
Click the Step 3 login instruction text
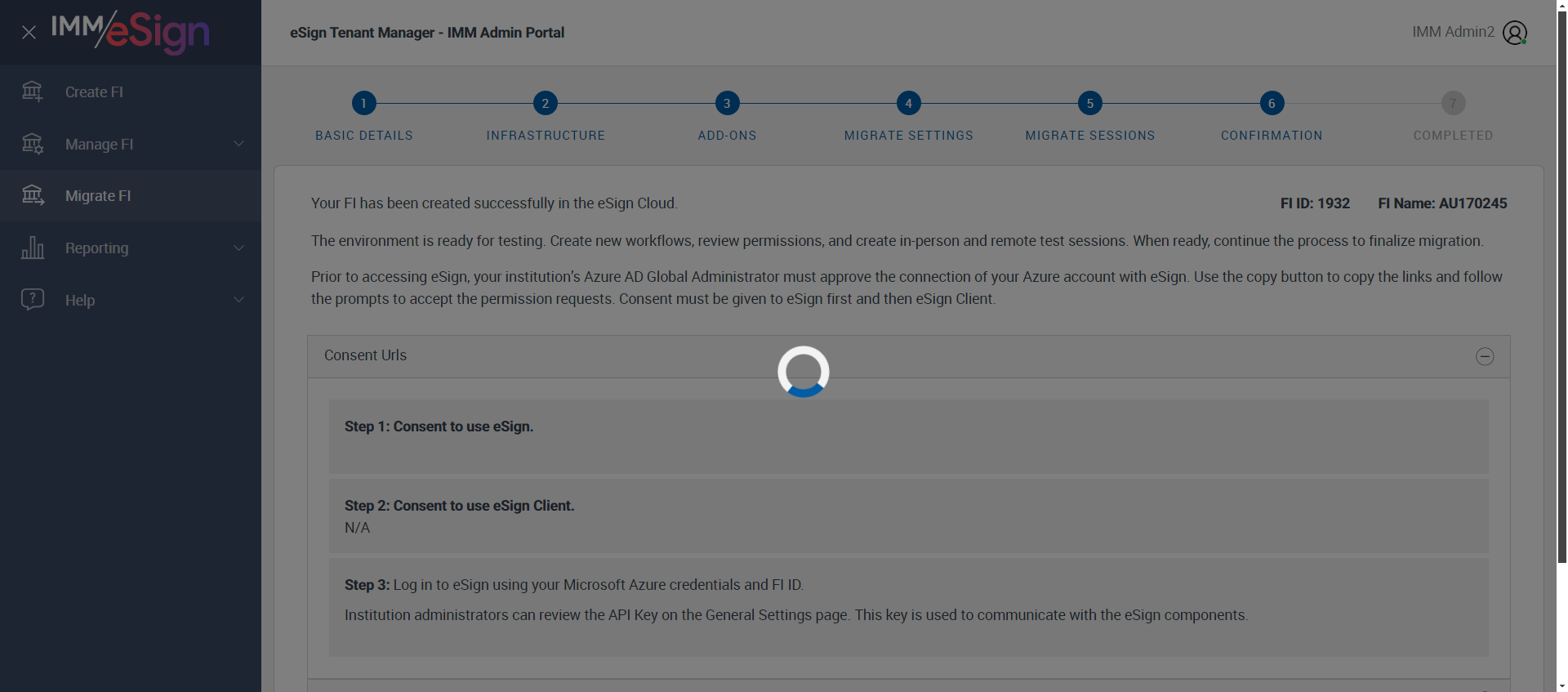pyautogui.click(x=574, y=585)
